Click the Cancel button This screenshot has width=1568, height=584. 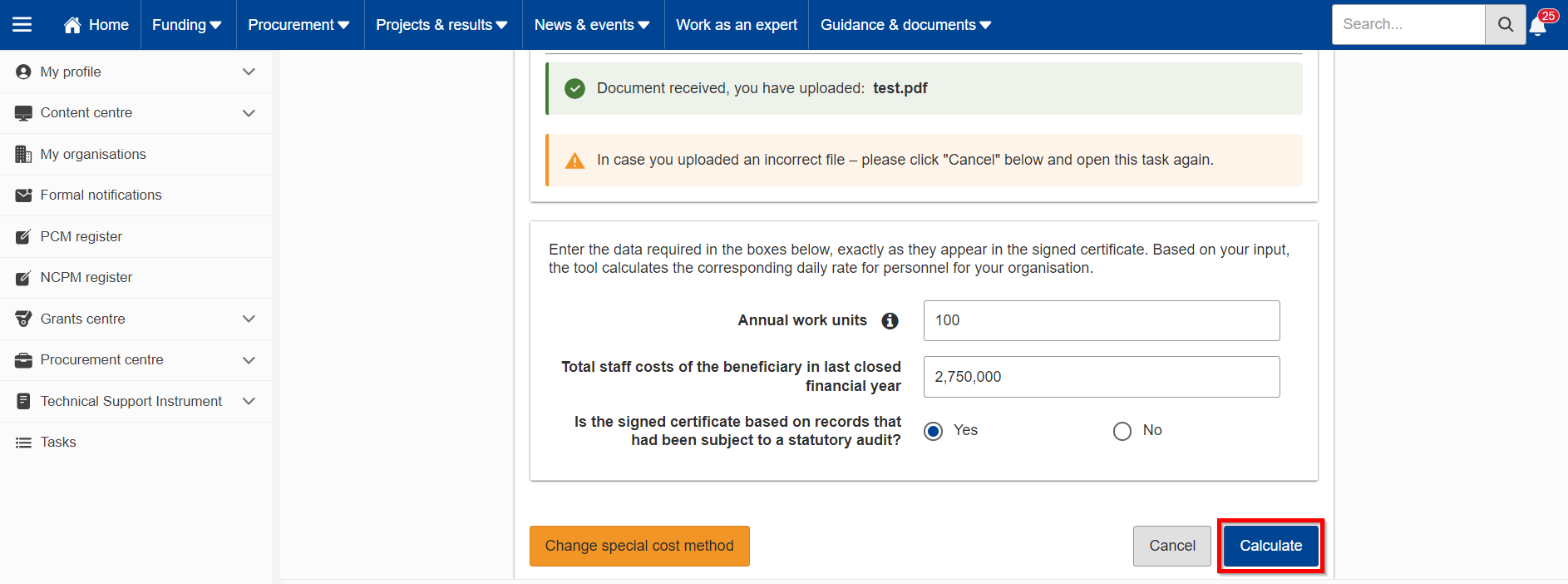1172,546
